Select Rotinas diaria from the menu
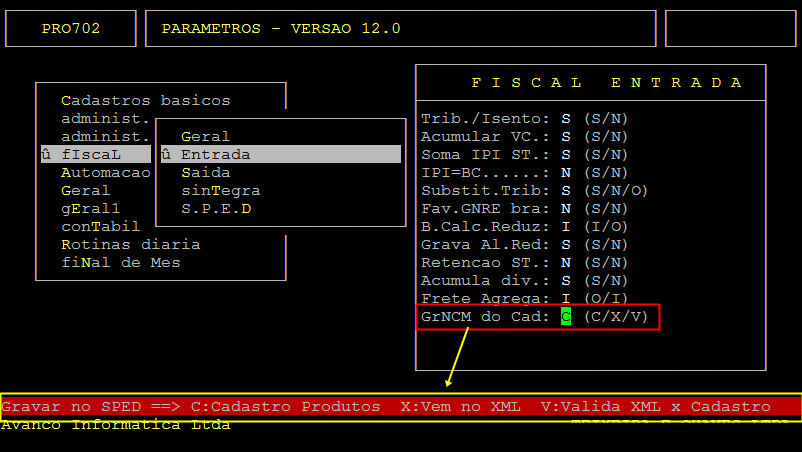 [x=130, y=244]
